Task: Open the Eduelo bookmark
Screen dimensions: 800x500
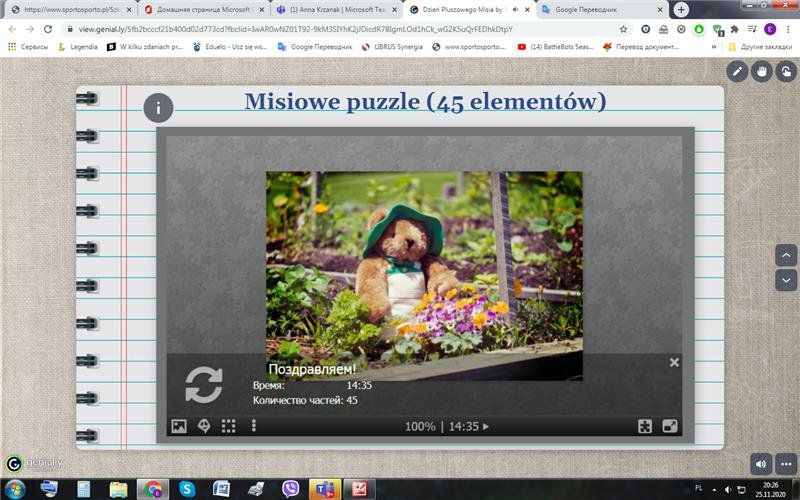Action: pyautogui.click(x=230, y=46)
